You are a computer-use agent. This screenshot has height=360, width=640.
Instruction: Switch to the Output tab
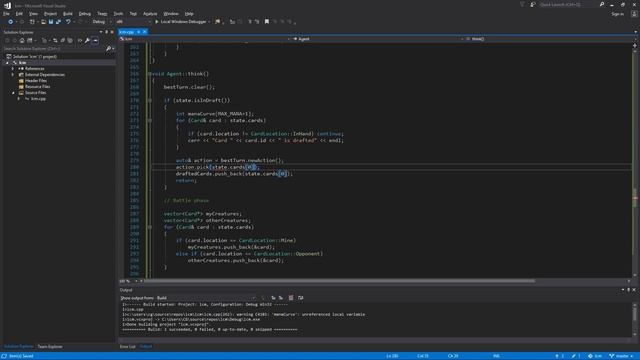point(146,347)
